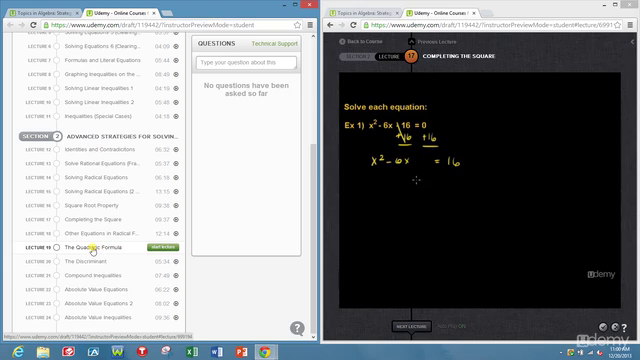
Task: Click download icon for Absolute Value Inequalities
Action: tap(176, 318)
